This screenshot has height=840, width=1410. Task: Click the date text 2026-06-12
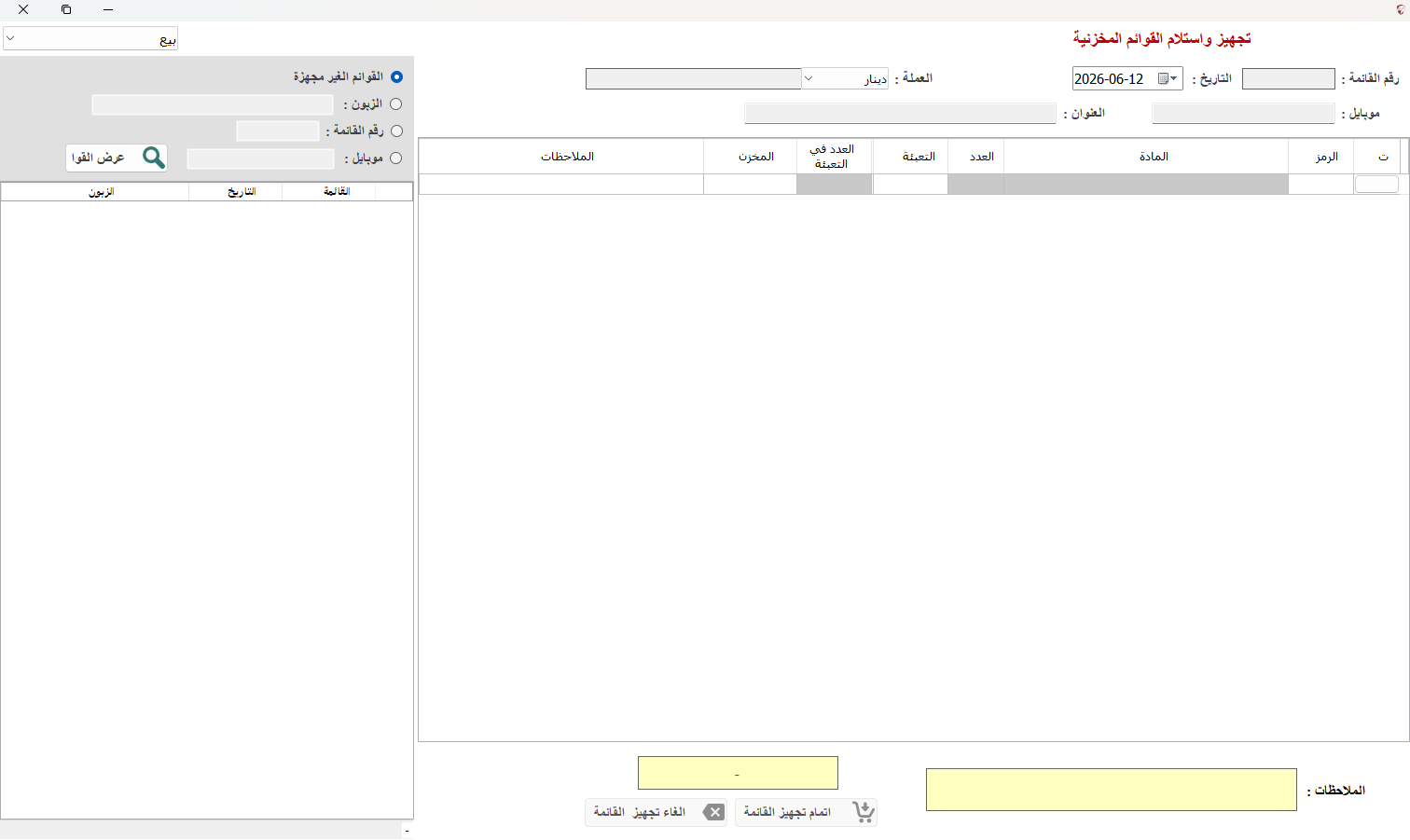pos(1109,79)
